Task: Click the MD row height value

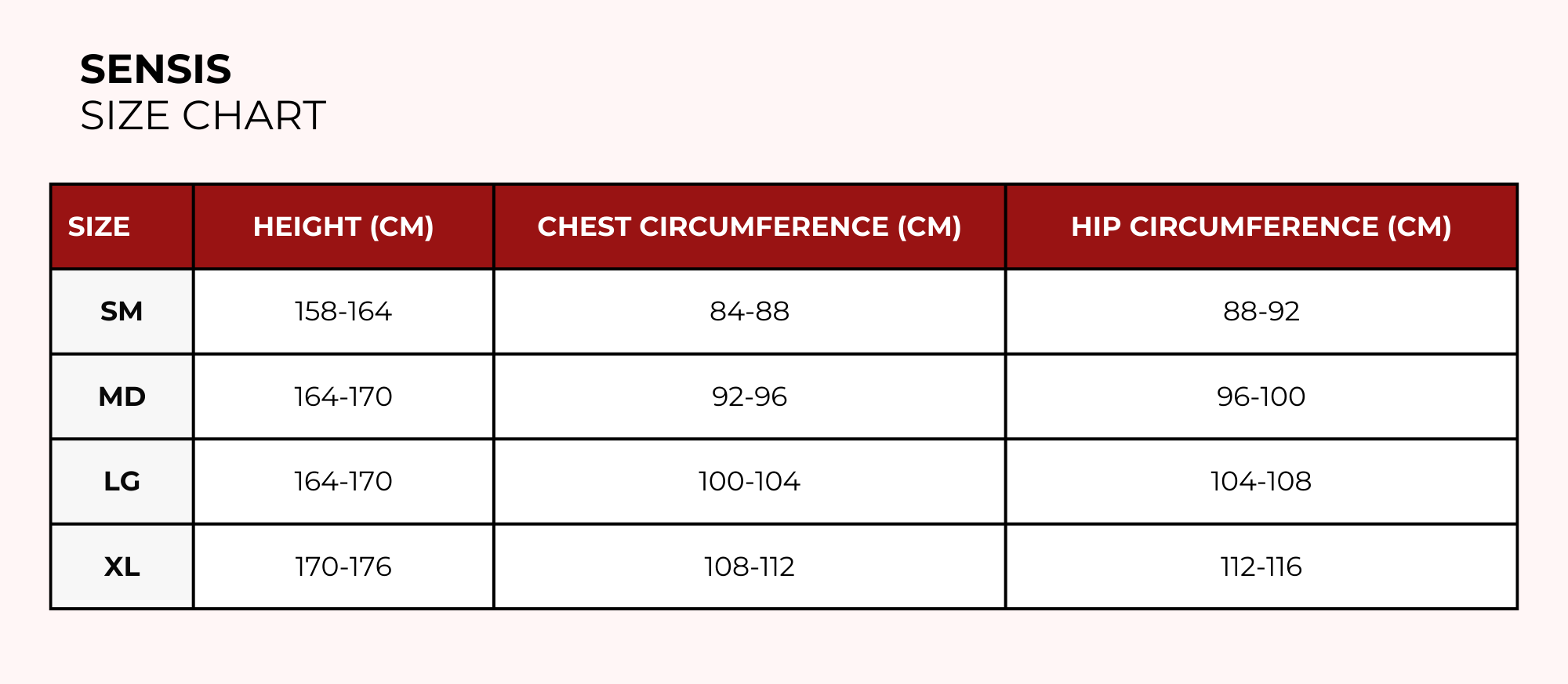Action: pyautogui.click(x=343, y=396)
